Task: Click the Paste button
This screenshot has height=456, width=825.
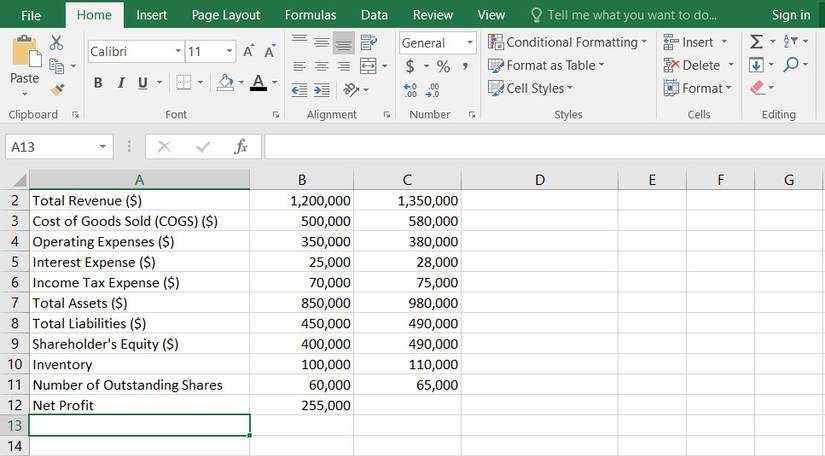Action: (x=24, y=62)
